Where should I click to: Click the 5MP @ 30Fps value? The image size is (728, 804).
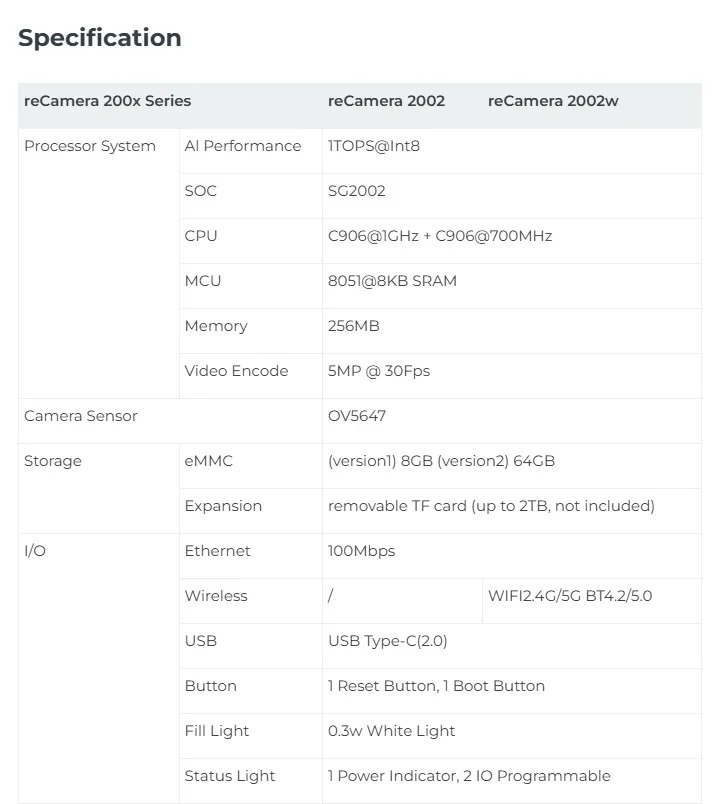[379, 371]
